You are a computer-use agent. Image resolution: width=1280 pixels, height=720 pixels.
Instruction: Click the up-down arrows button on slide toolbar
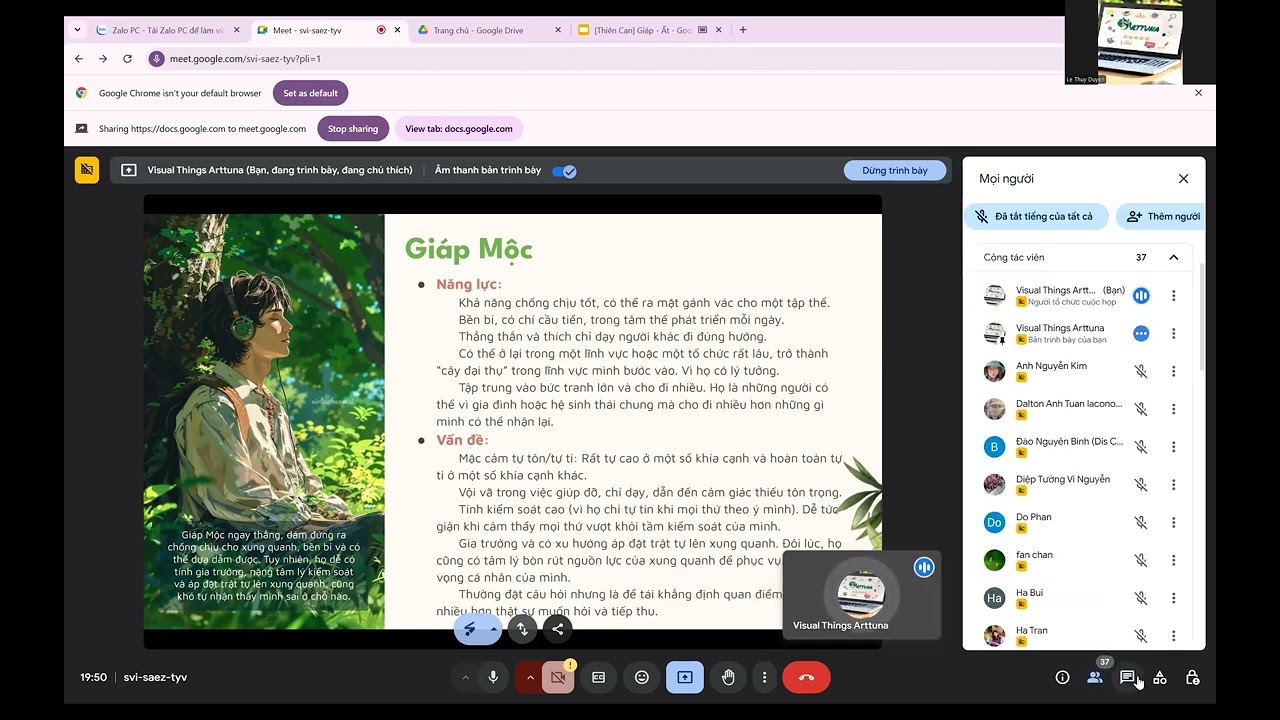(522, 629)
